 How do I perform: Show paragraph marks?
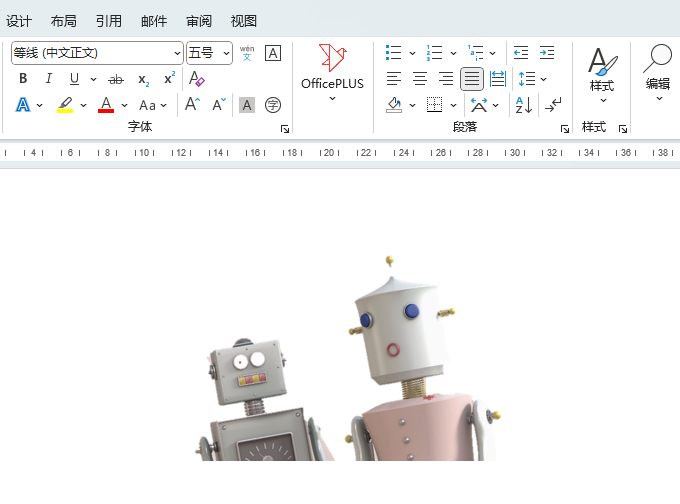(x=553, y=105)
